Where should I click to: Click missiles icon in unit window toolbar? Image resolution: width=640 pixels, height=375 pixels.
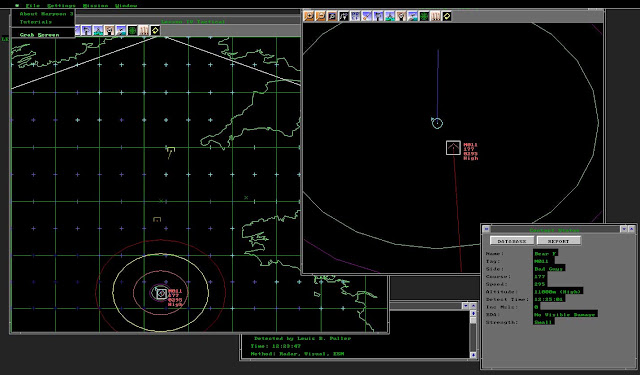(x=436, y=16)
